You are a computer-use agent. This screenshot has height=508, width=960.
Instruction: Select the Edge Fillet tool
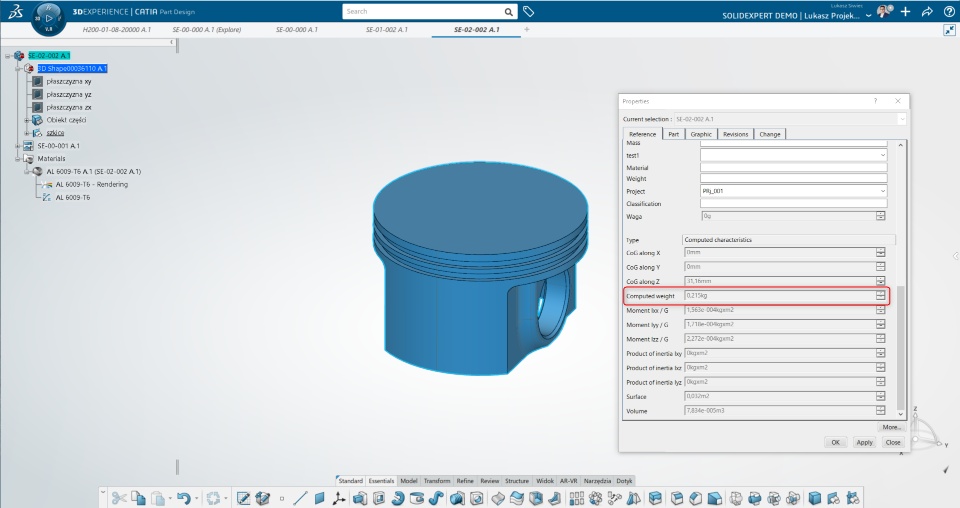coord(676,498)
